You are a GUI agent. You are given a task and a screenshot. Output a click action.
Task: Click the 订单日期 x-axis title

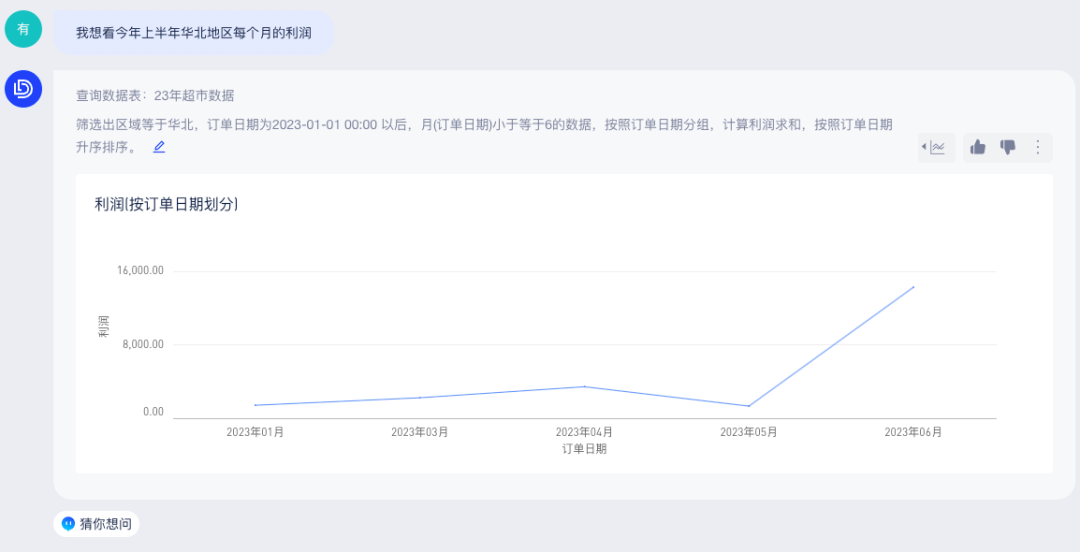point(584,449)
